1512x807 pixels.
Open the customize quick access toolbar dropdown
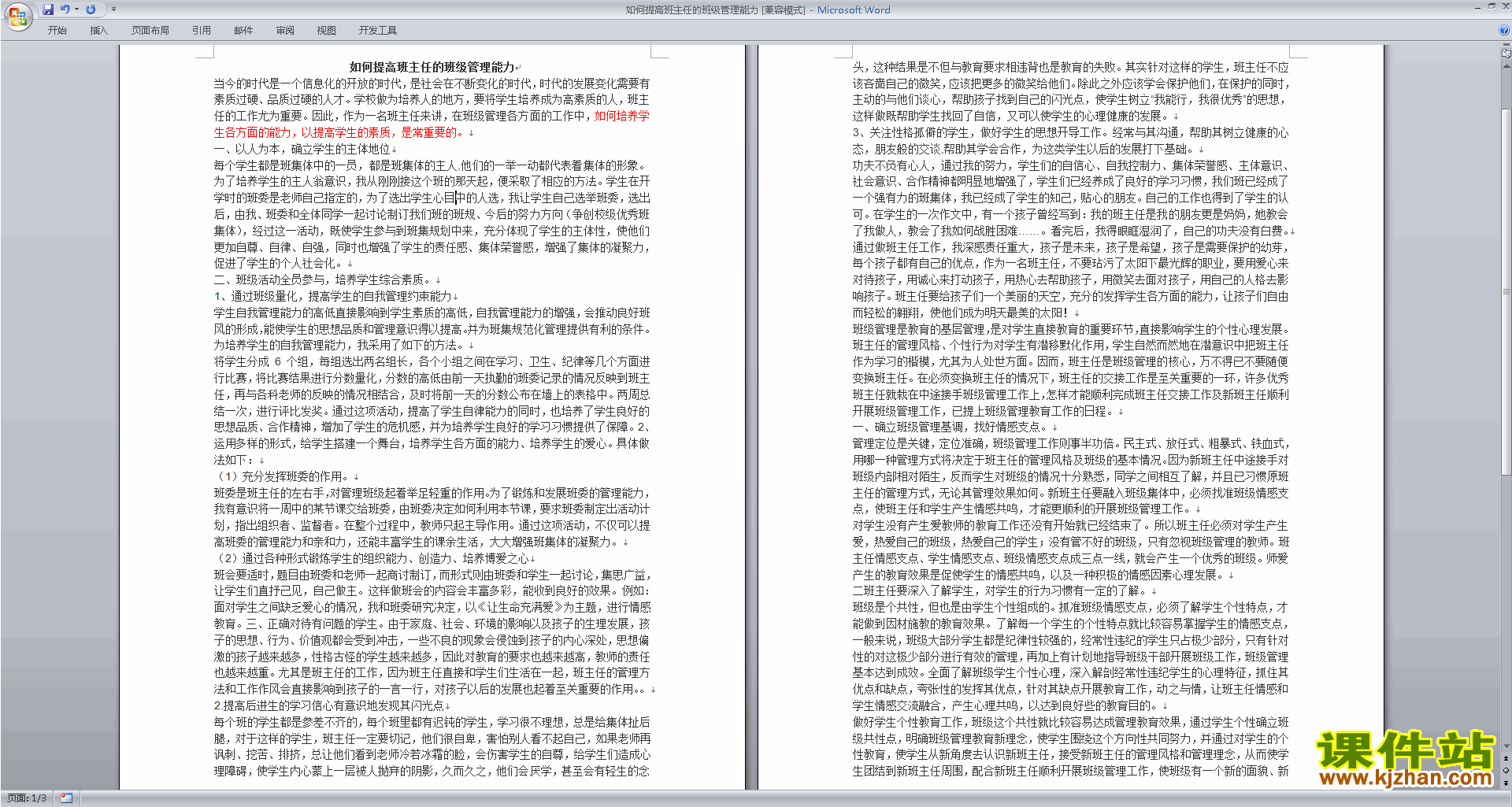tap(113, 9)
